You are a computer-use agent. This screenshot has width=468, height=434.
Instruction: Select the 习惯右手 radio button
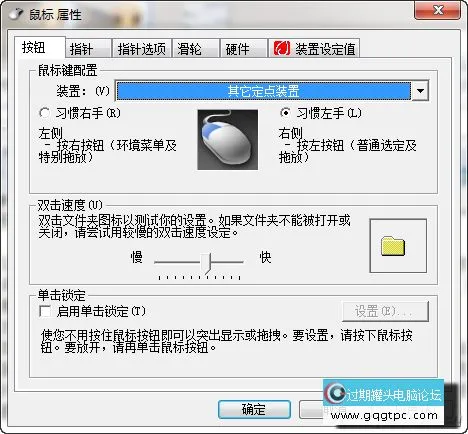pos(44,113)
